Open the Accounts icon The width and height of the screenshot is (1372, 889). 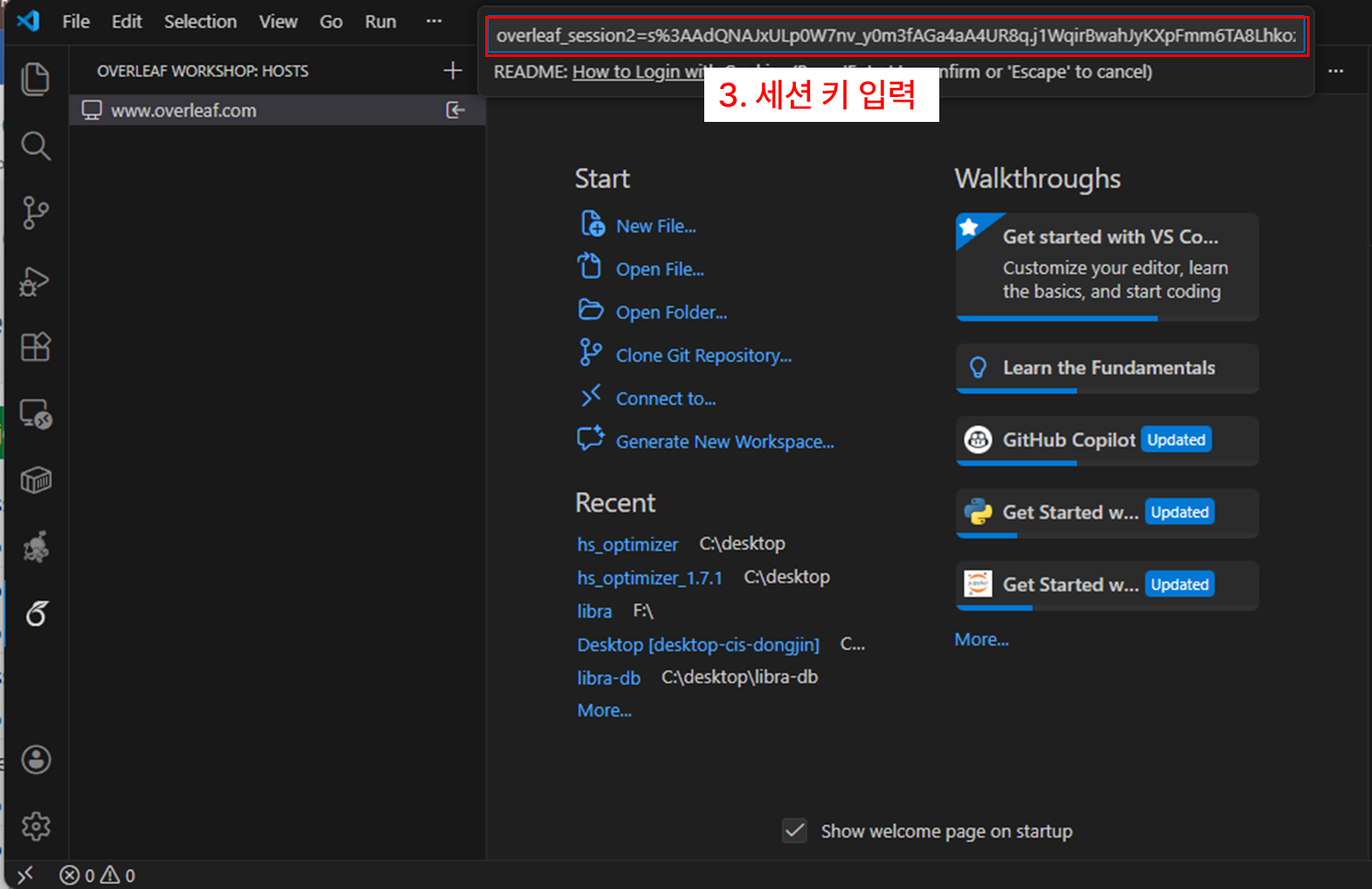pyautogui.click(x=36, y=760)
